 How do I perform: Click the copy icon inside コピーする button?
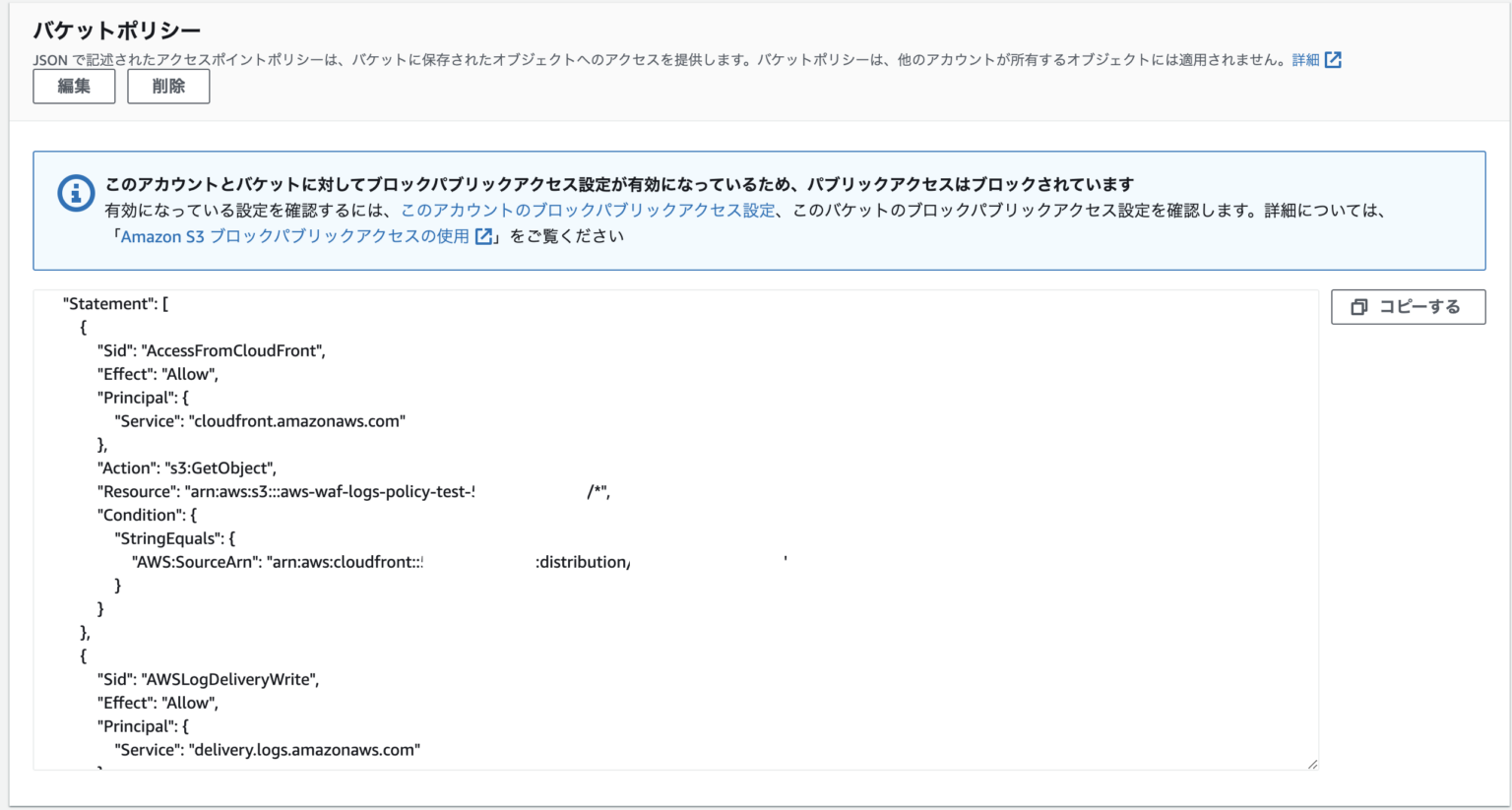tap(1360, 306)
